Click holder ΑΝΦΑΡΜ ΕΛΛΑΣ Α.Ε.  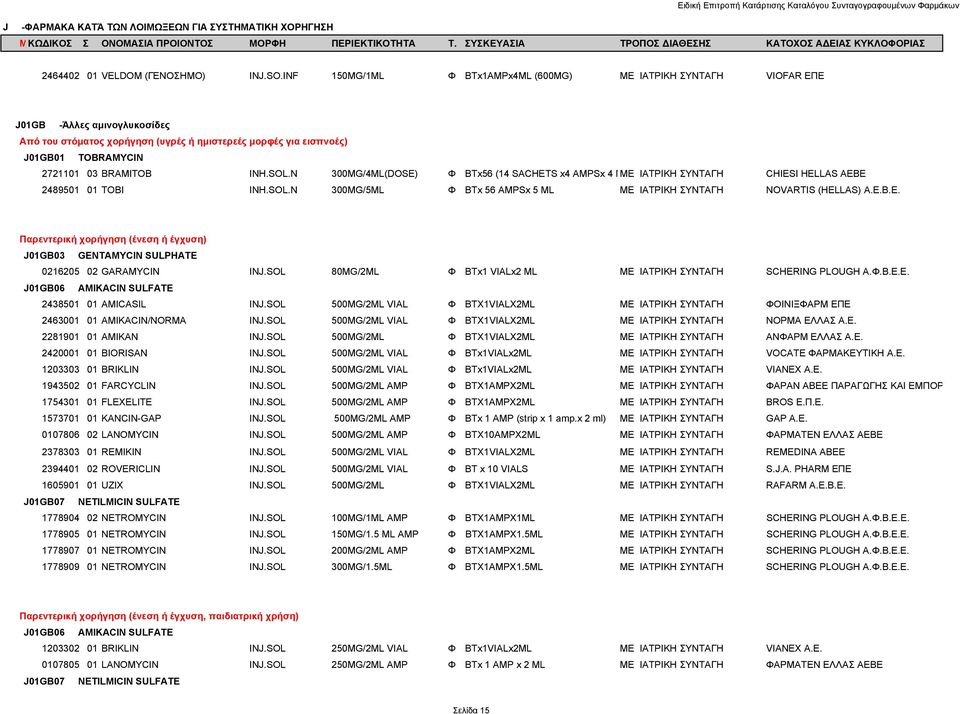point(814,337)
